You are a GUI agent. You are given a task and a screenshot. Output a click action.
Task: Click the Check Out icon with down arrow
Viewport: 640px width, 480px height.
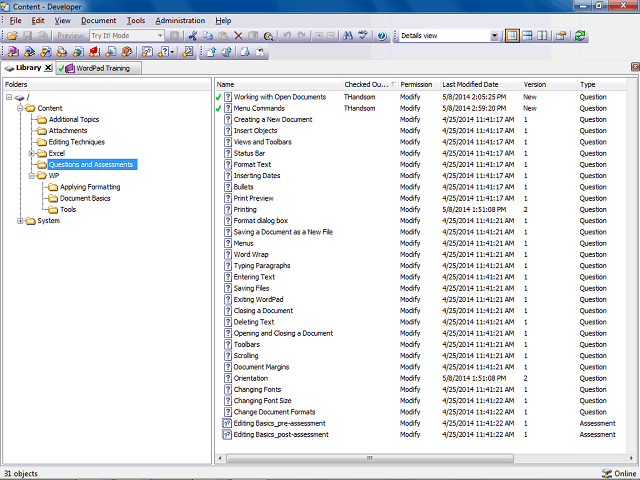245,52
